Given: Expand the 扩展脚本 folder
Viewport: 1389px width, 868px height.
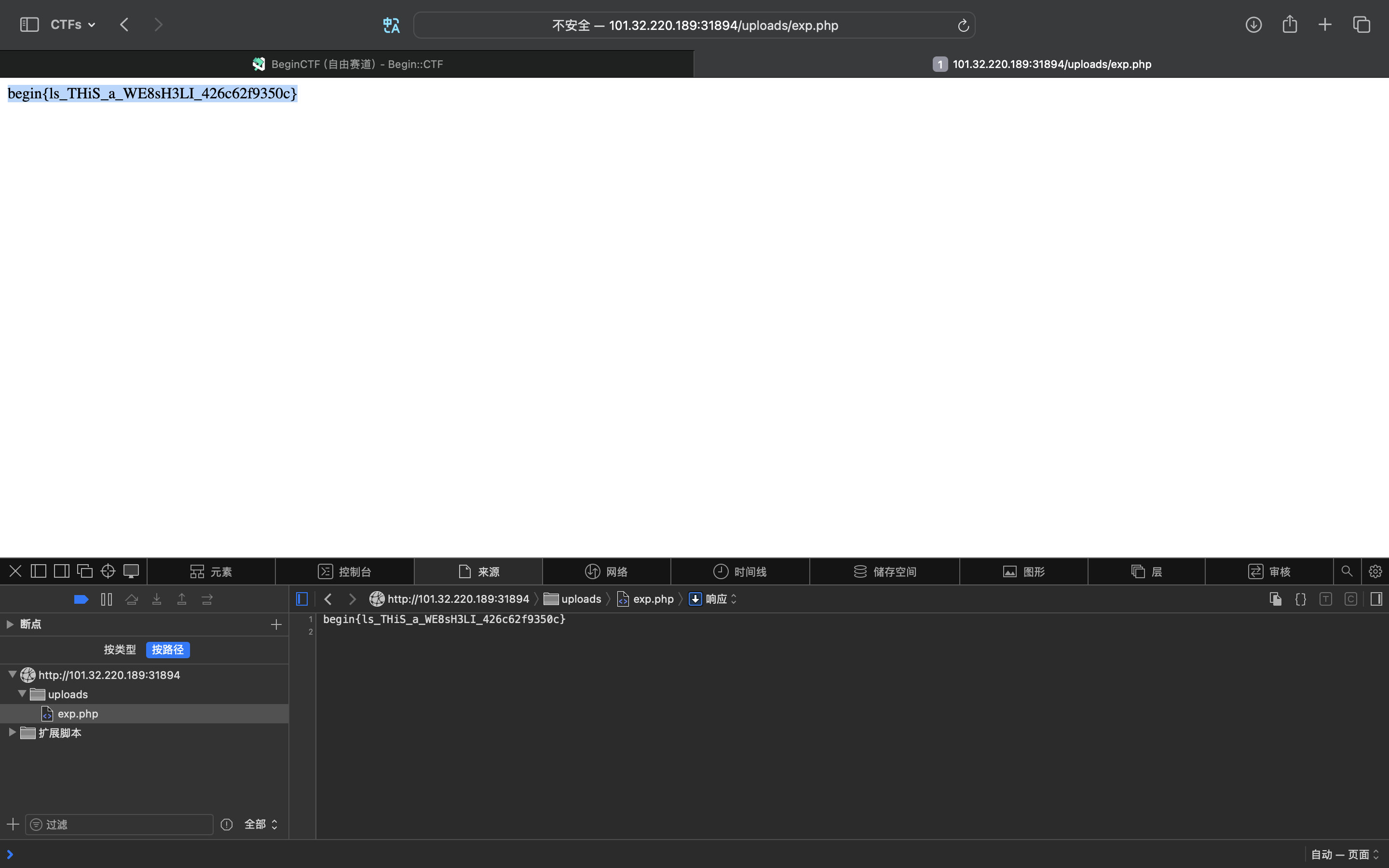Looking at the screenshot, I should point(12,732).
